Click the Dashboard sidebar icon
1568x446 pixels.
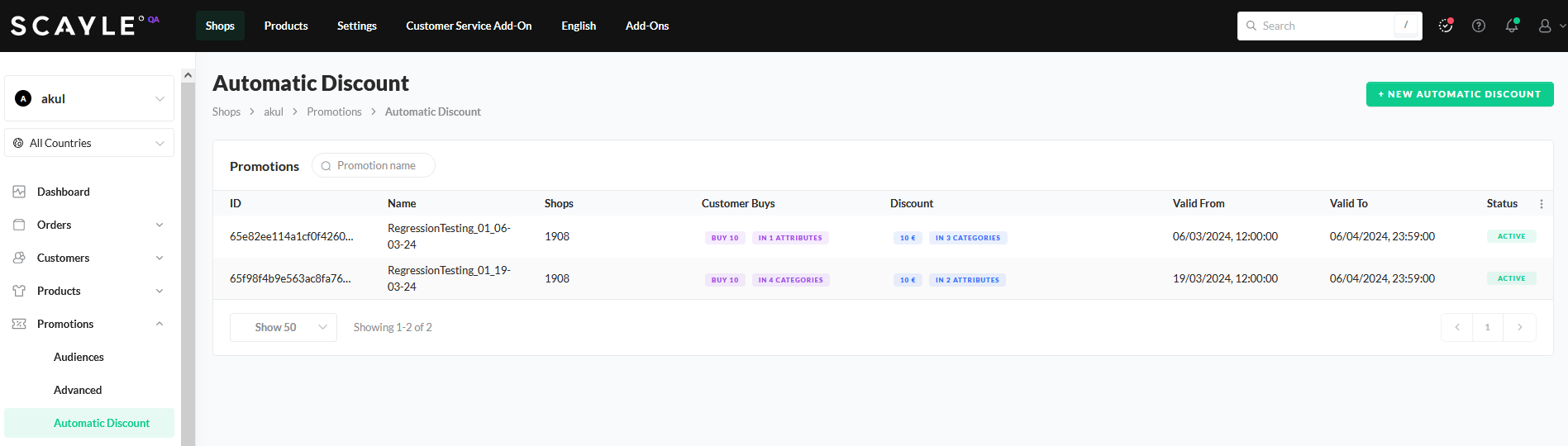20,192
